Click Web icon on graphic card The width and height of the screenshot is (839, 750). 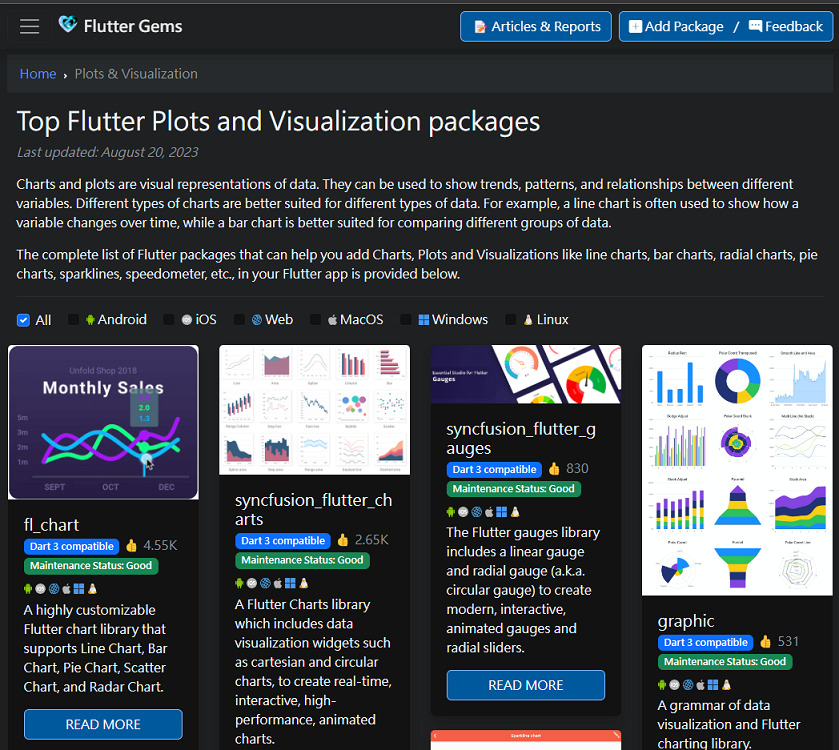[x=688, y=685]
